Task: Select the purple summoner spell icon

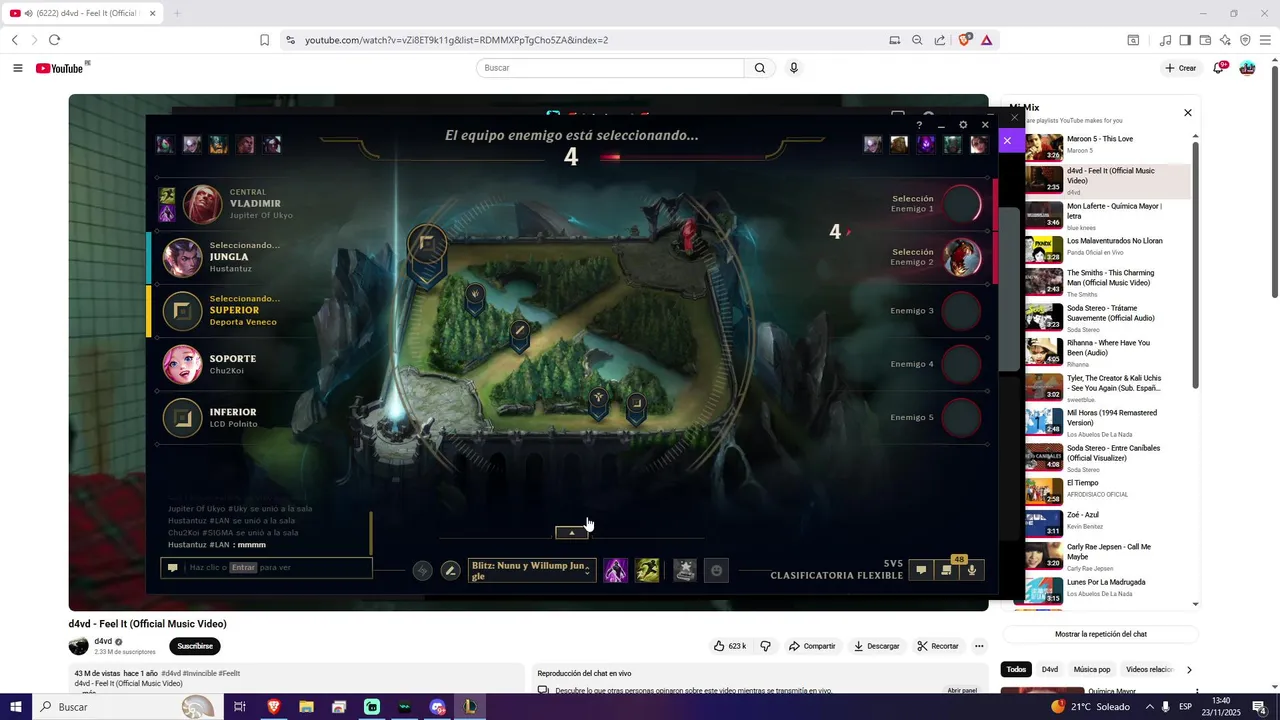Action: click(x=615, y=570)
